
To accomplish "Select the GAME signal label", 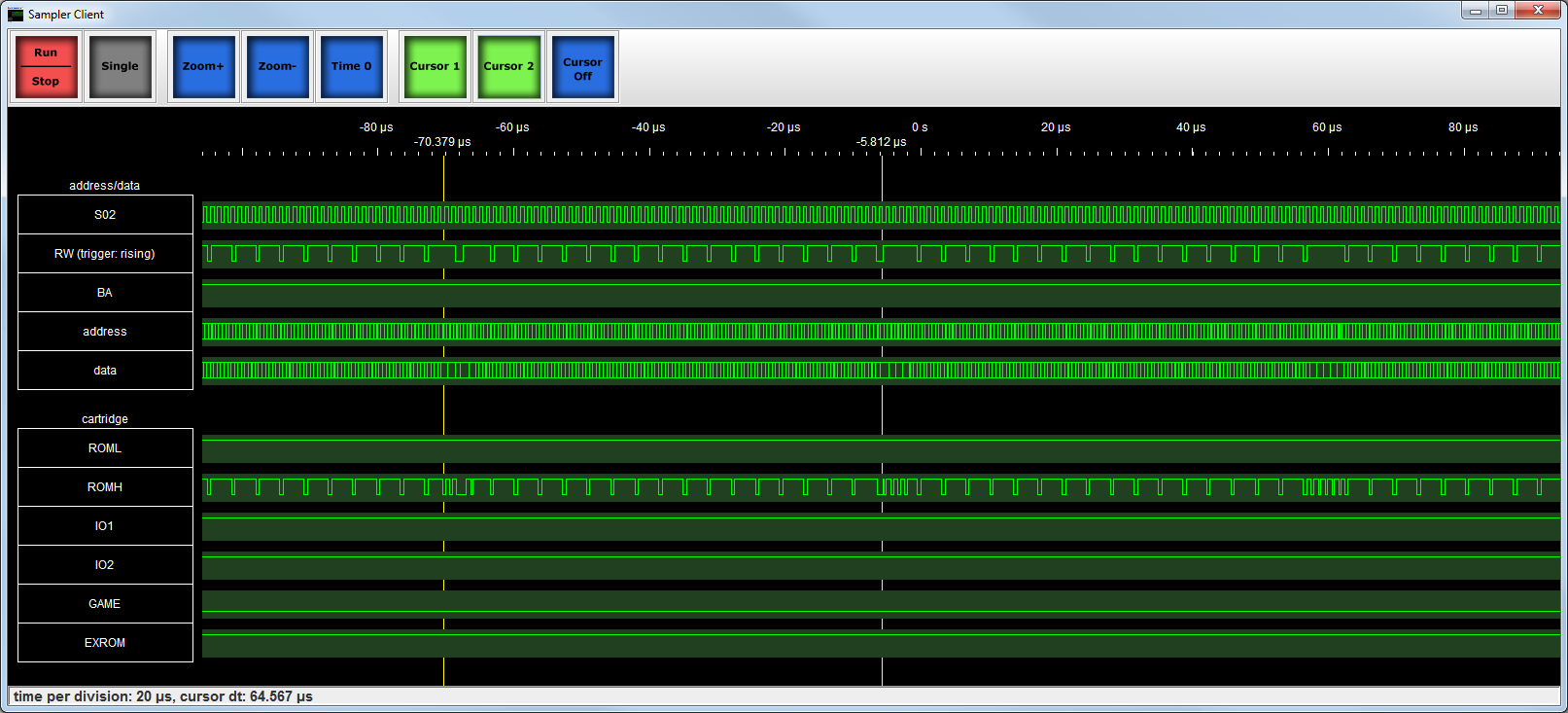I will 105,604.
